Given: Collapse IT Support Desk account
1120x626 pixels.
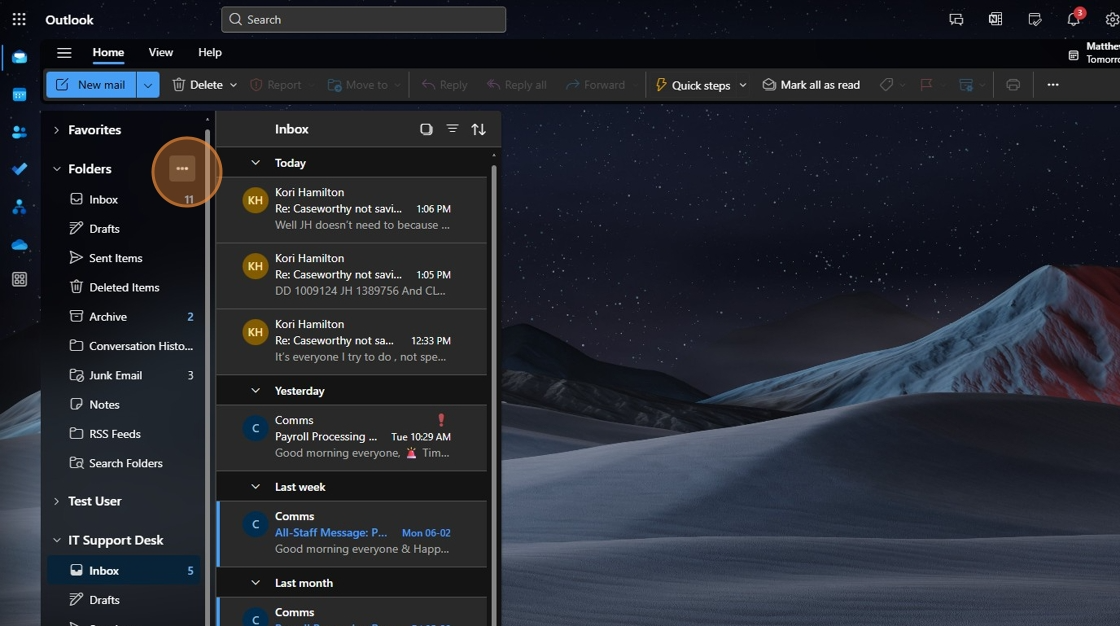Looking at the screenshot, I should click(56, 540).
